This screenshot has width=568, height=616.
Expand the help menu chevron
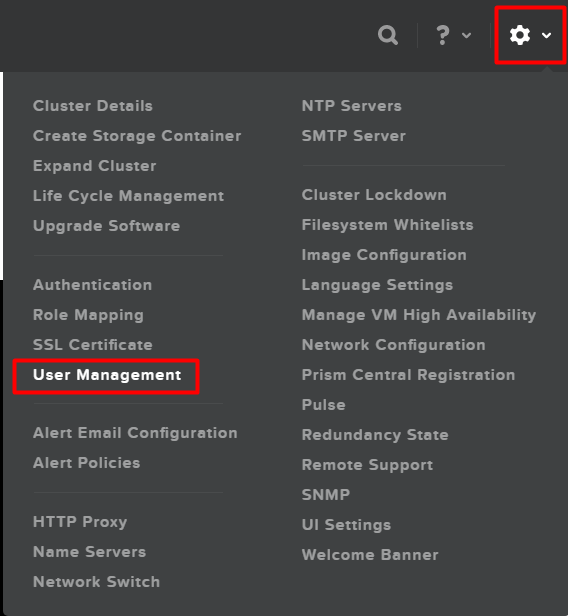pos(466,35)
